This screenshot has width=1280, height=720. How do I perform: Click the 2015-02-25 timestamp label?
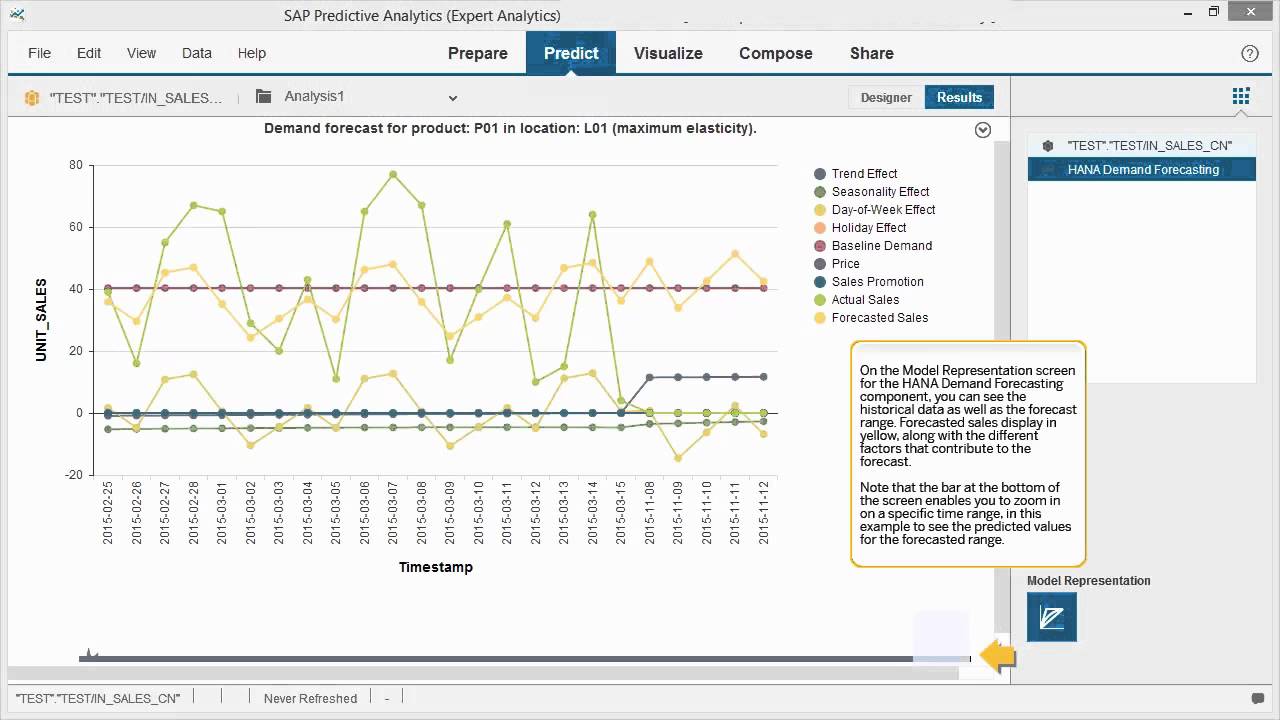pyautogui.click(x=108, y=511)
